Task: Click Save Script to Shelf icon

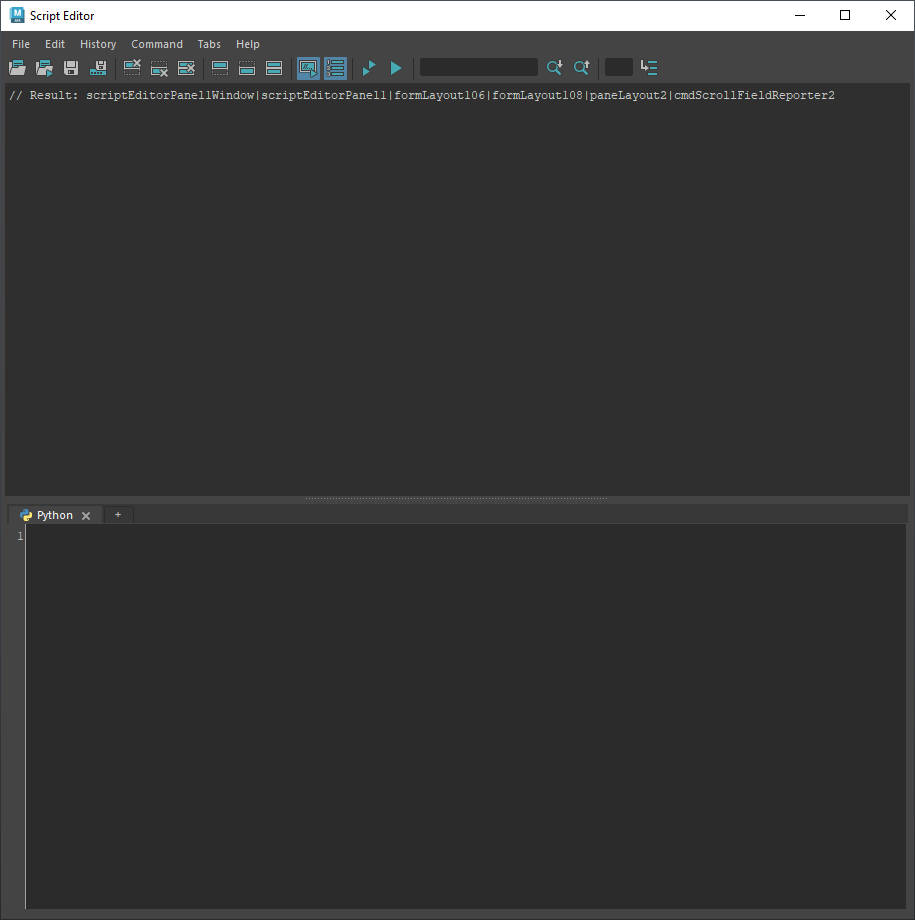Action: (x=98, y=68)
